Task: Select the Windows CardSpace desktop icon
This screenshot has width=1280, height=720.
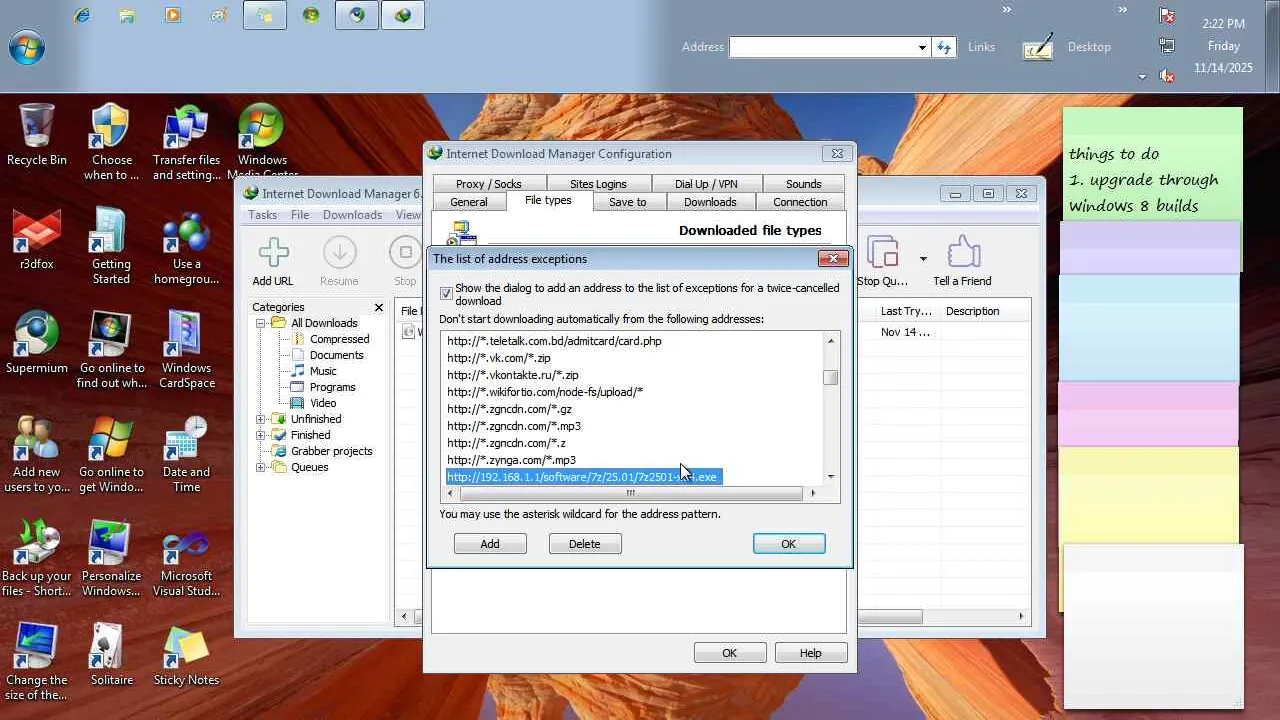Action: pyautogui.click(x=186, y=350)
